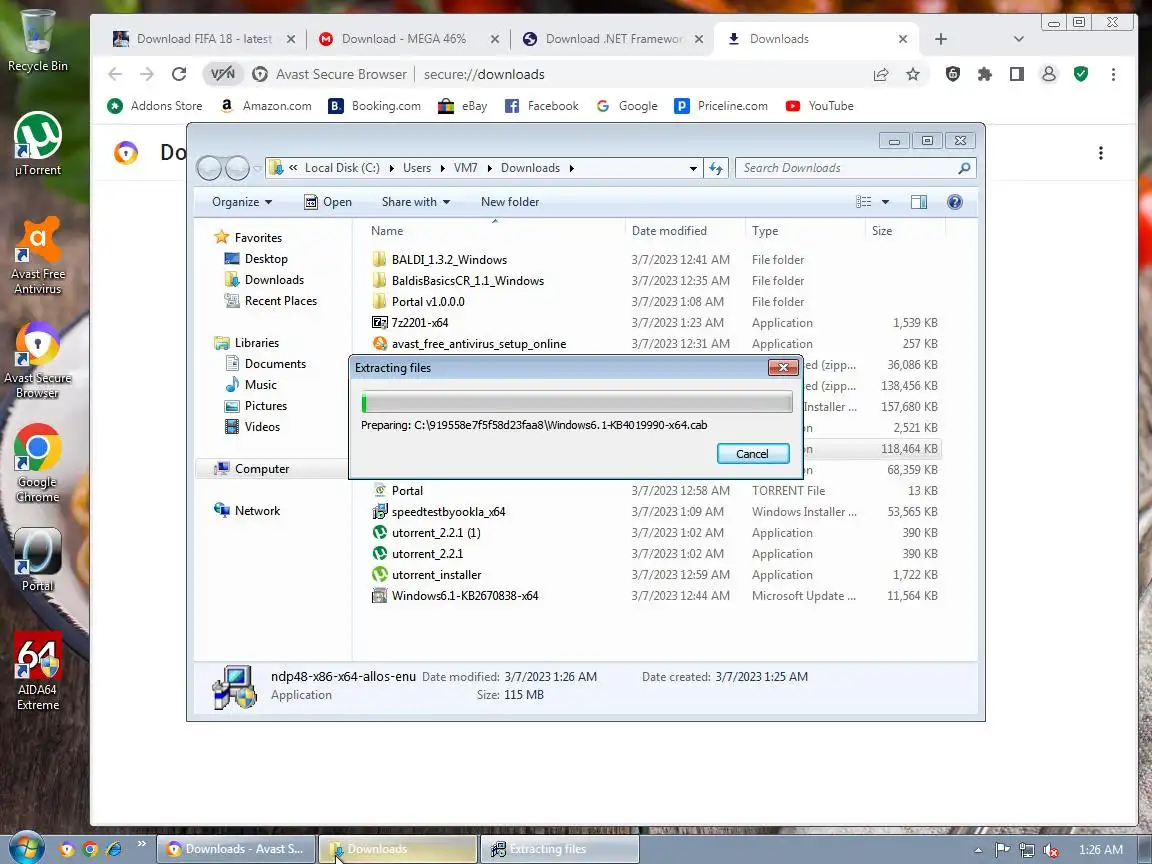Open the Facebook bookmark
The image size is (1152, 864).
[541, 106]
